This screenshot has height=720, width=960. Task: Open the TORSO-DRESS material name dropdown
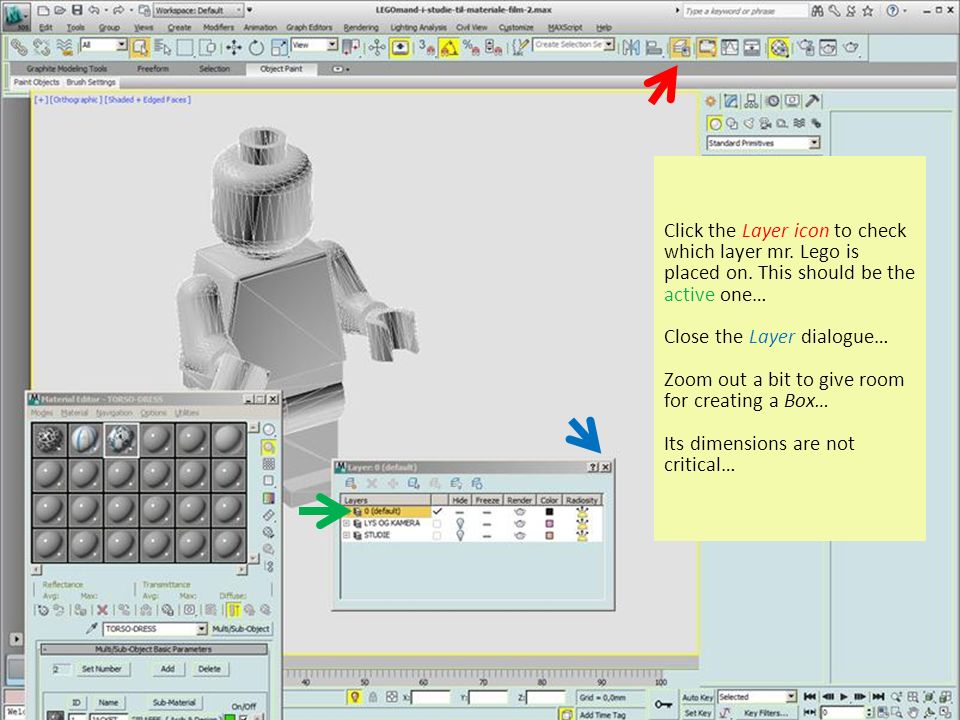tap(156, 629)
